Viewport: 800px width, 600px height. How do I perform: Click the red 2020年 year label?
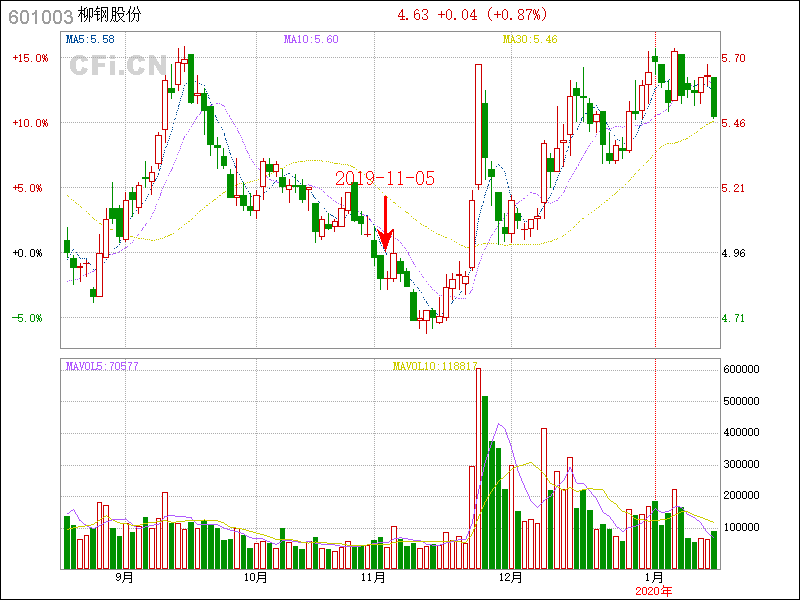coord(655,591)
